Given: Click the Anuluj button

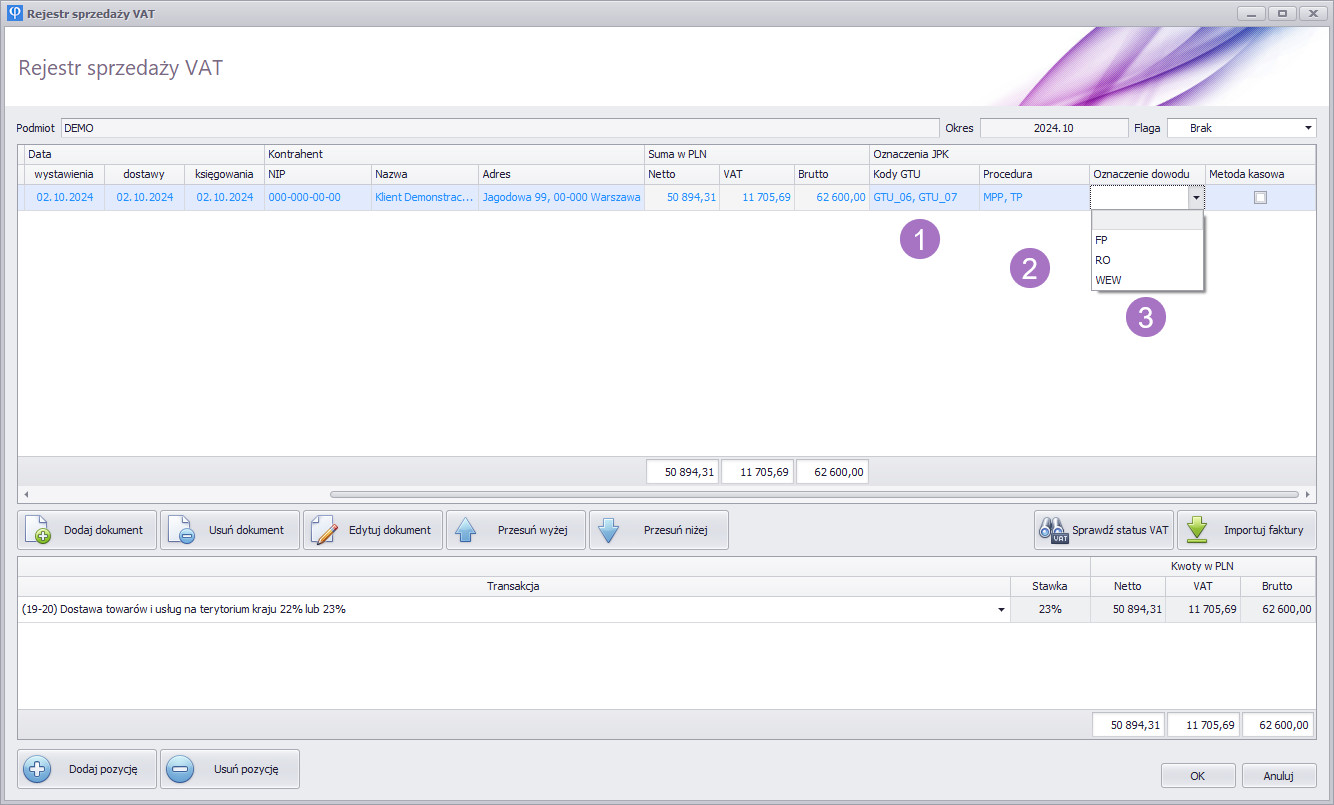Looking at the screenshot, I should [x=1279, y=775].
